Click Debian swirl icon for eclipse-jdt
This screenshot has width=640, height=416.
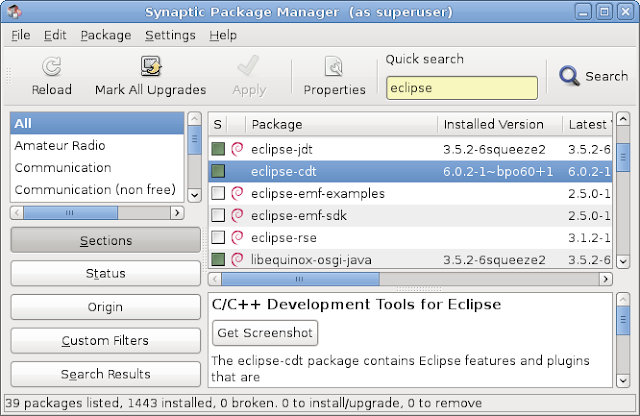[237, 149]
